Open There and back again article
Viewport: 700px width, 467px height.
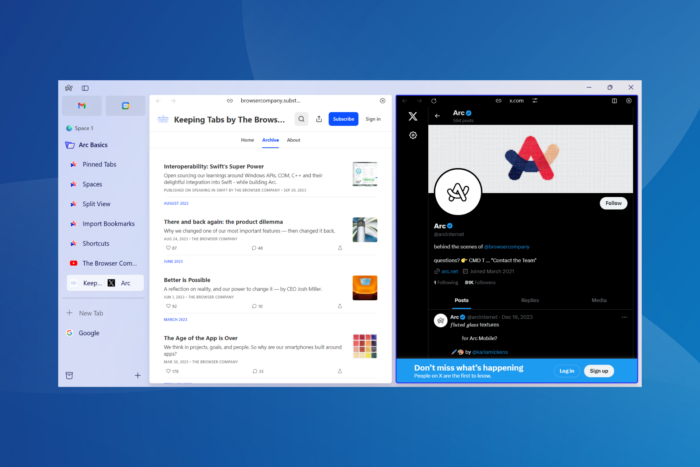click(223, 221)
